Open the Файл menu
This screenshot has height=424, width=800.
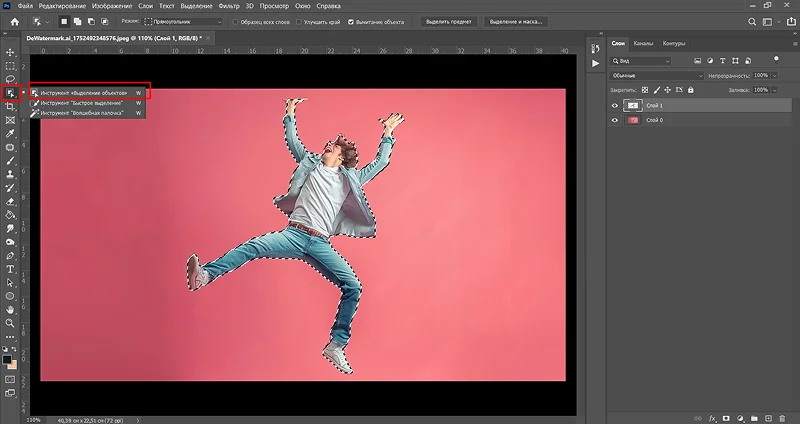[25, 6]
